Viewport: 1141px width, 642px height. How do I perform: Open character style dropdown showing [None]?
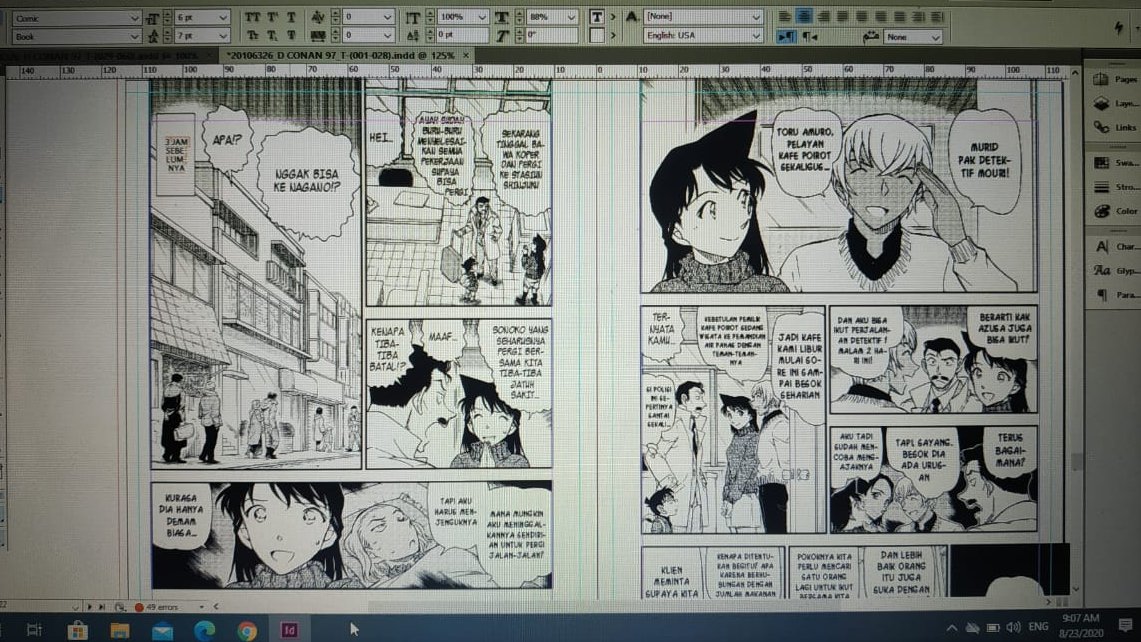click(703, 16)
